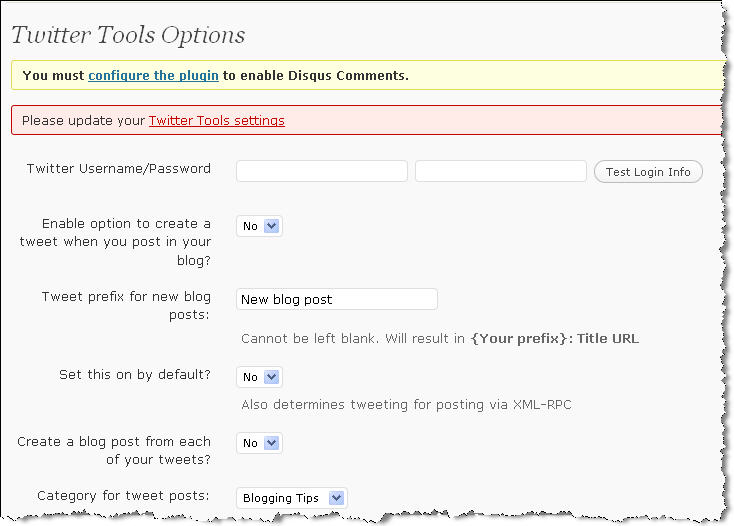Image resolution: width=734 pixels, height=526 pixels.
Task: Open the 'configure the plugin' link
Action: coord(153,75)
